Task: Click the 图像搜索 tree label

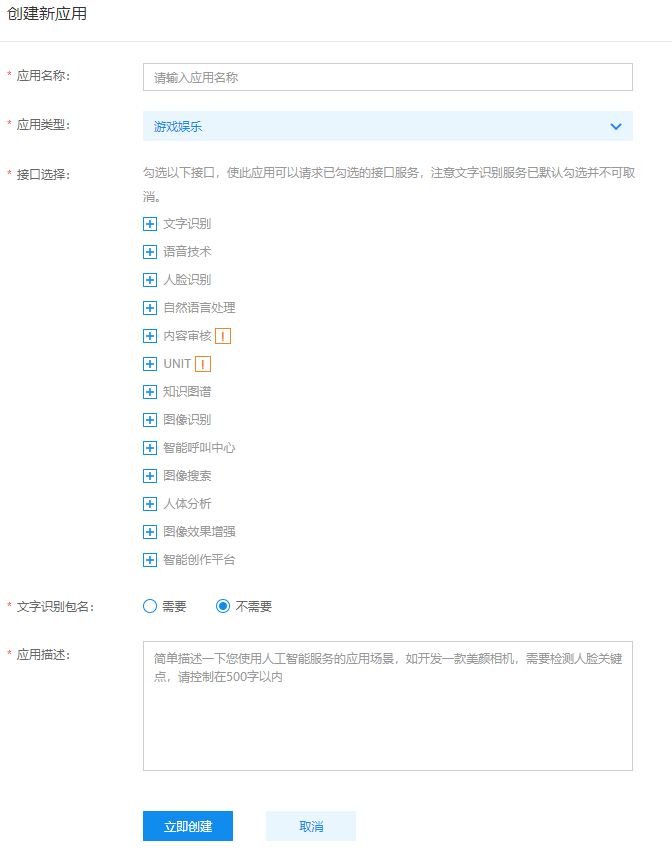Action: click(x=187, y=476)
